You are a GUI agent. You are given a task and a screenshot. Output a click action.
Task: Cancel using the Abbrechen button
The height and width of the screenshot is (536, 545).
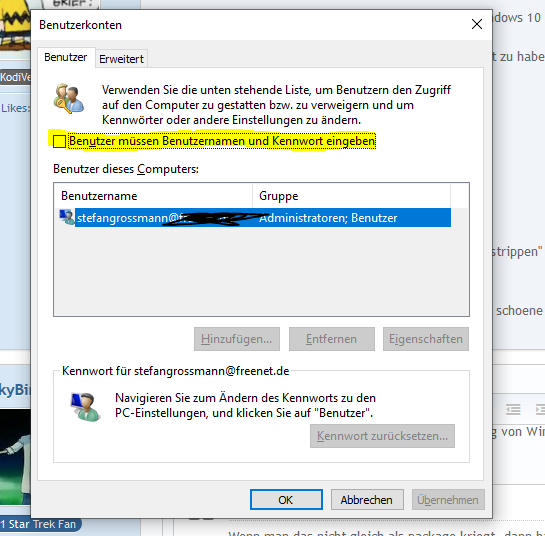[x=367, y=500]
